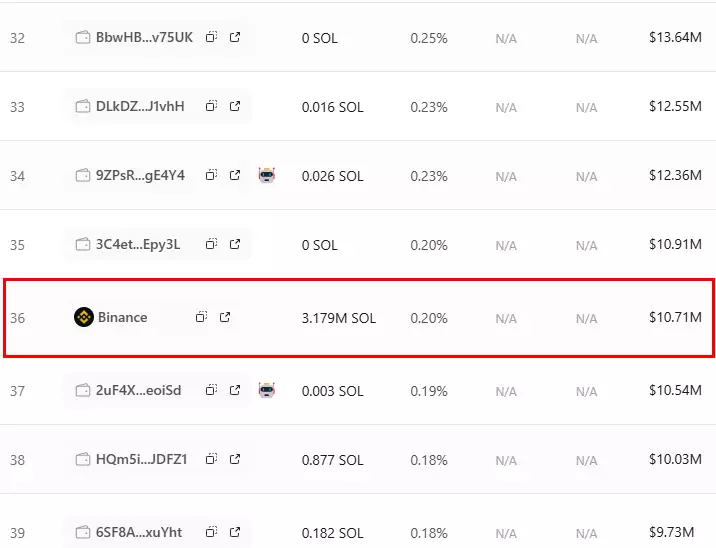The width and height of the screenshot is (716, 548).
Task: Copy DLkDZ...J1vhH wallet address
Action: [211, 106]
